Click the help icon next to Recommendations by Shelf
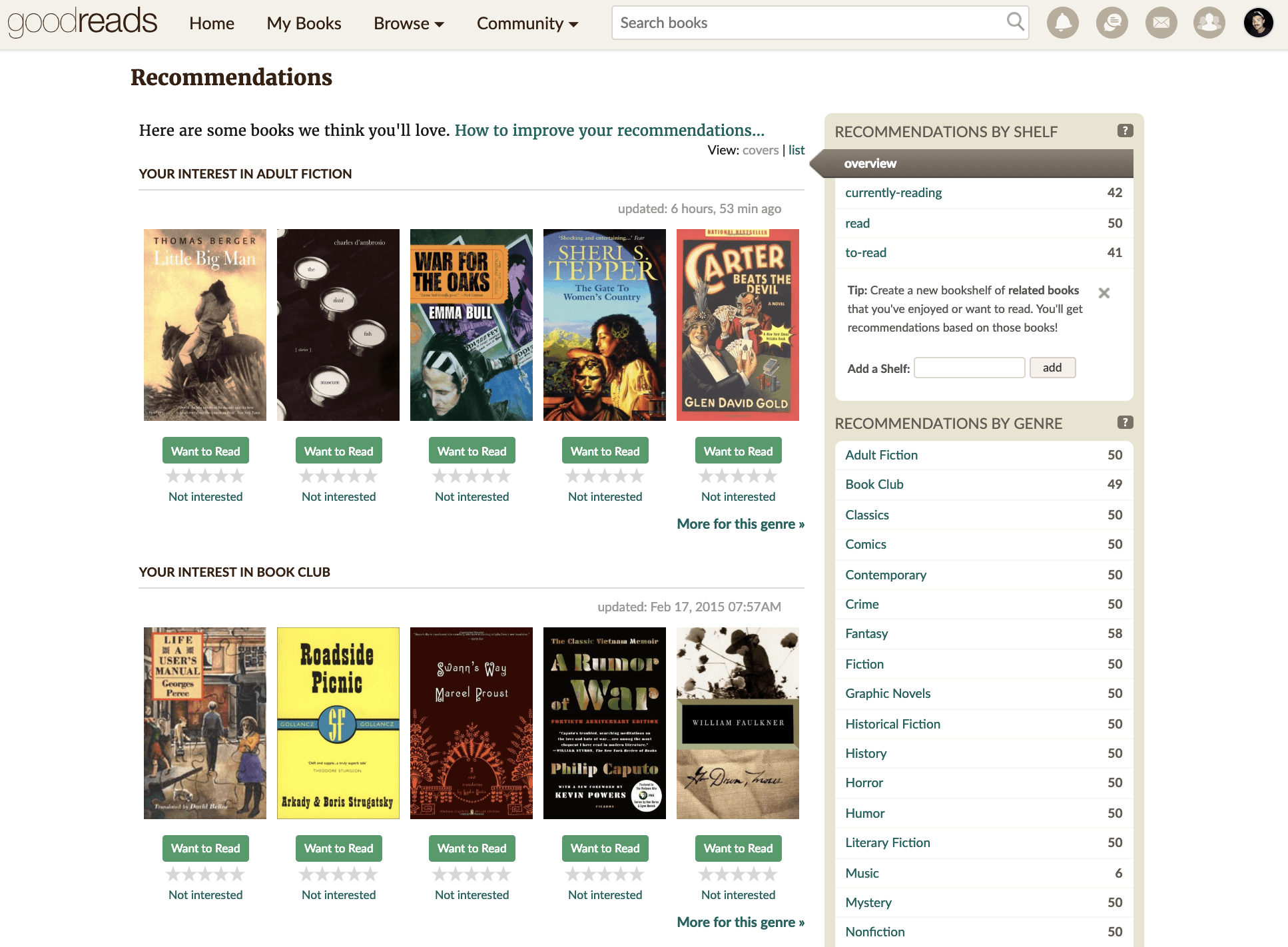Image resolution: width=1288 pixels, height=947 pixels. 1126,131
